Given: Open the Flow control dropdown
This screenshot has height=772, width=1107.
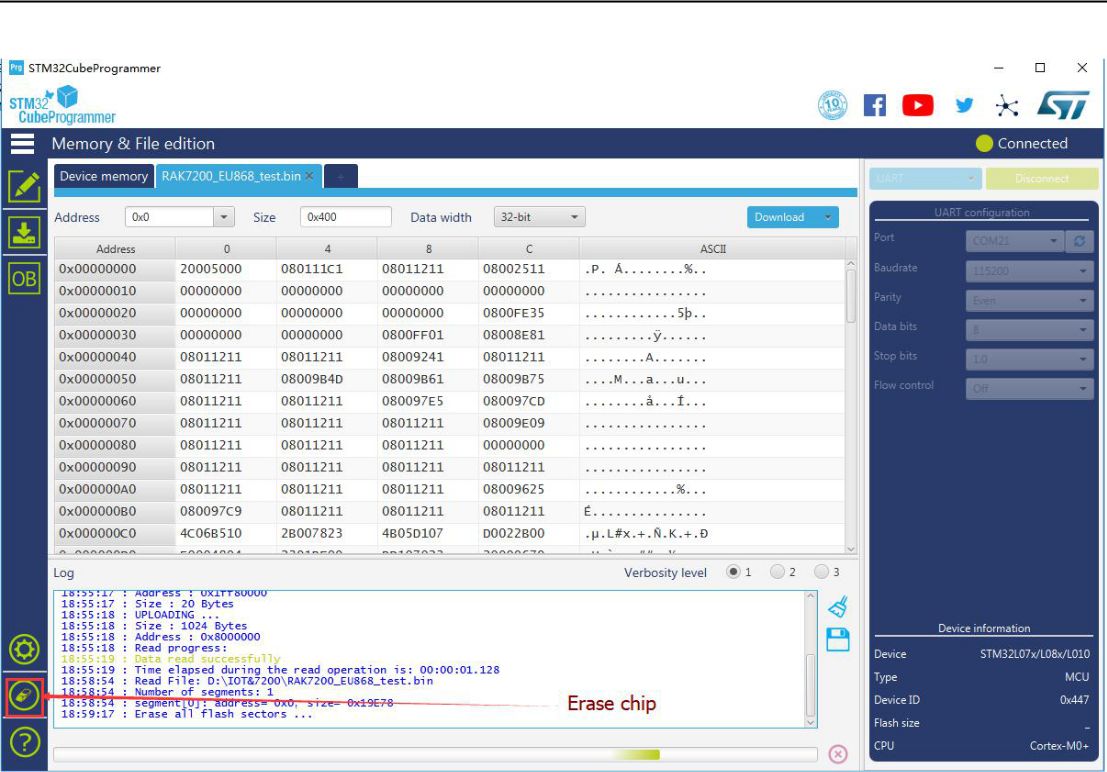Looking at the screenshot, I should 1029,388.
